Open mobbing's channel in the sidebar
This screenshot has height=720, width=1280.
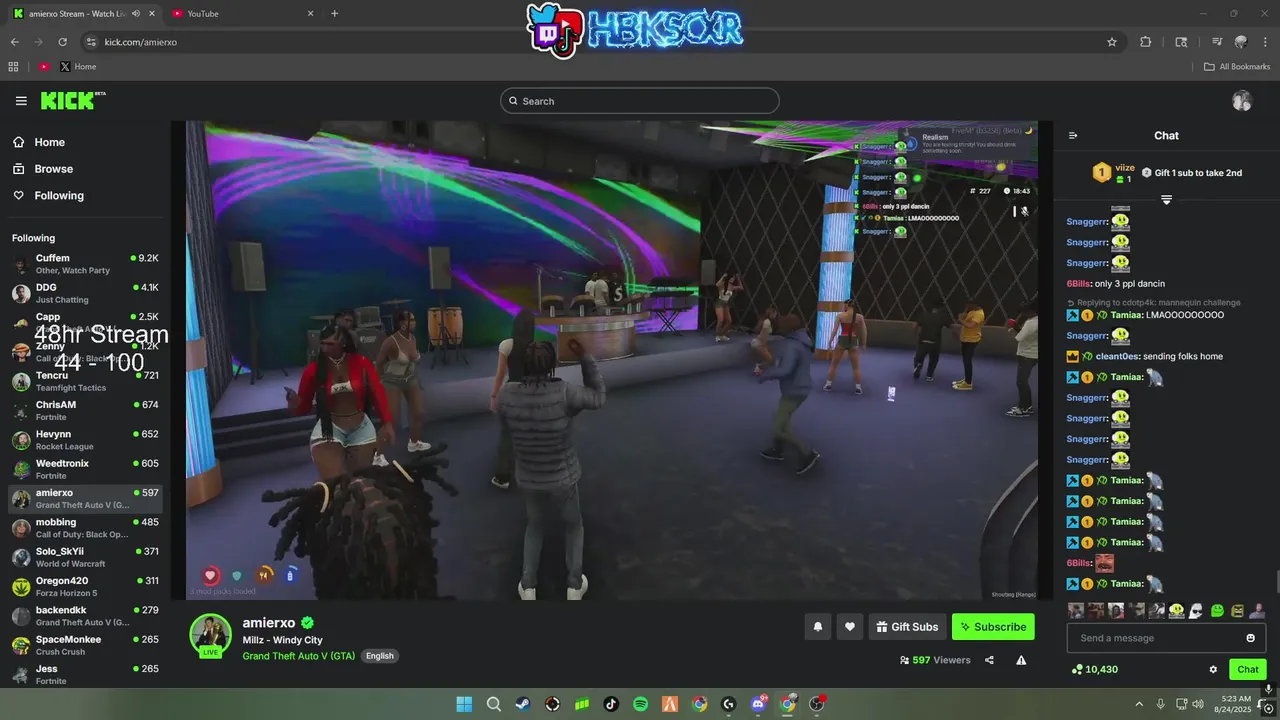[x=85, y=528]
